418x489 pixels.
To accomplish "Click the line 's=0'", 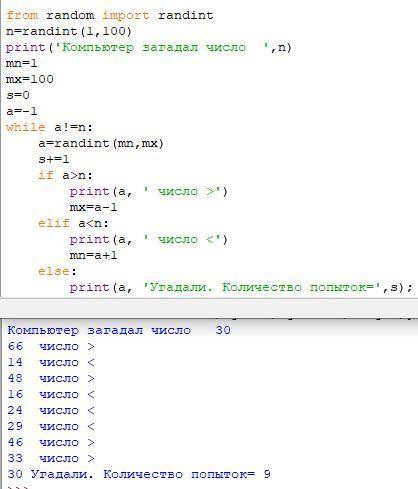I will coord(18,95).
